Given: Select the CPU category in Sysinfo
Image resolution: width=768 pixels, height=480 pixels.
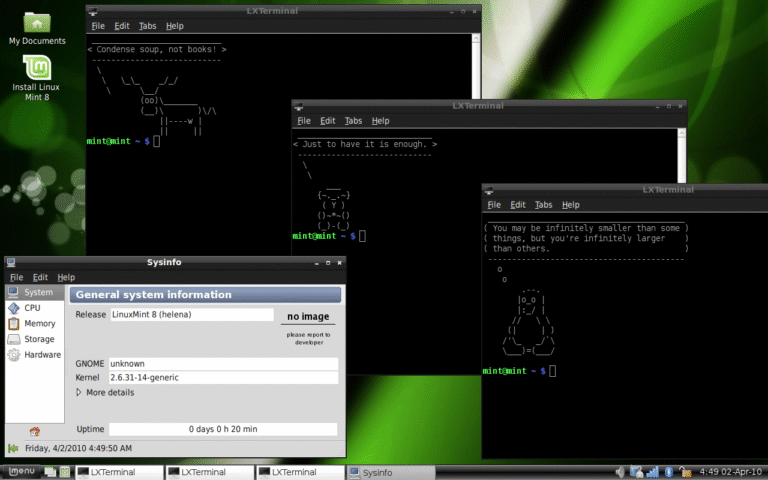Looking at the screenshot, I should point(32,308).
